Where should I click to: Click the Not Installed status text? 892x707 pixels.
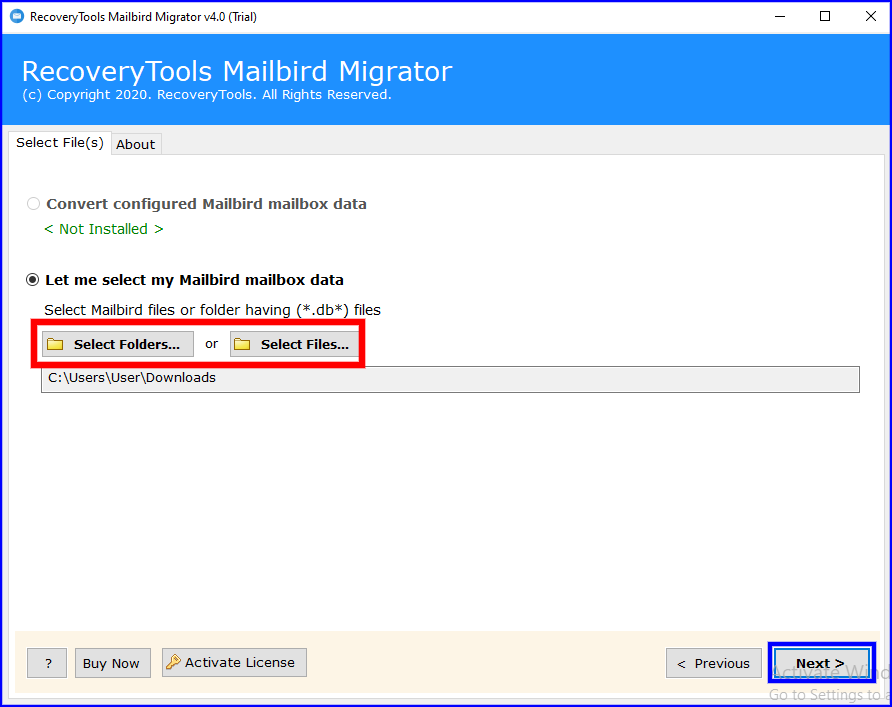click(x=104, y=229)
